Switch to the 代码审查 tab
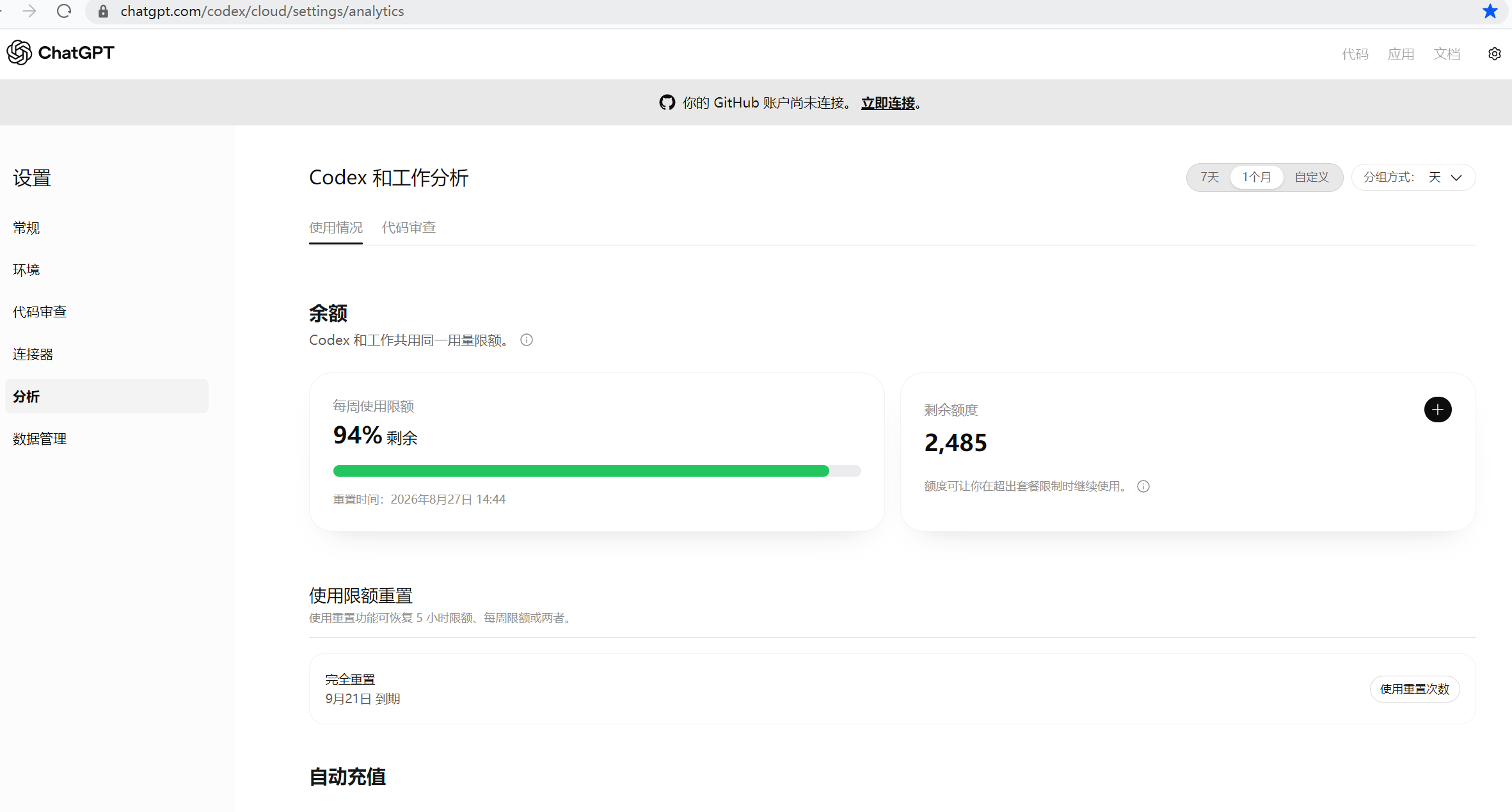Image resolution: width=1512 pixels, height=812 pixels. 409,227
